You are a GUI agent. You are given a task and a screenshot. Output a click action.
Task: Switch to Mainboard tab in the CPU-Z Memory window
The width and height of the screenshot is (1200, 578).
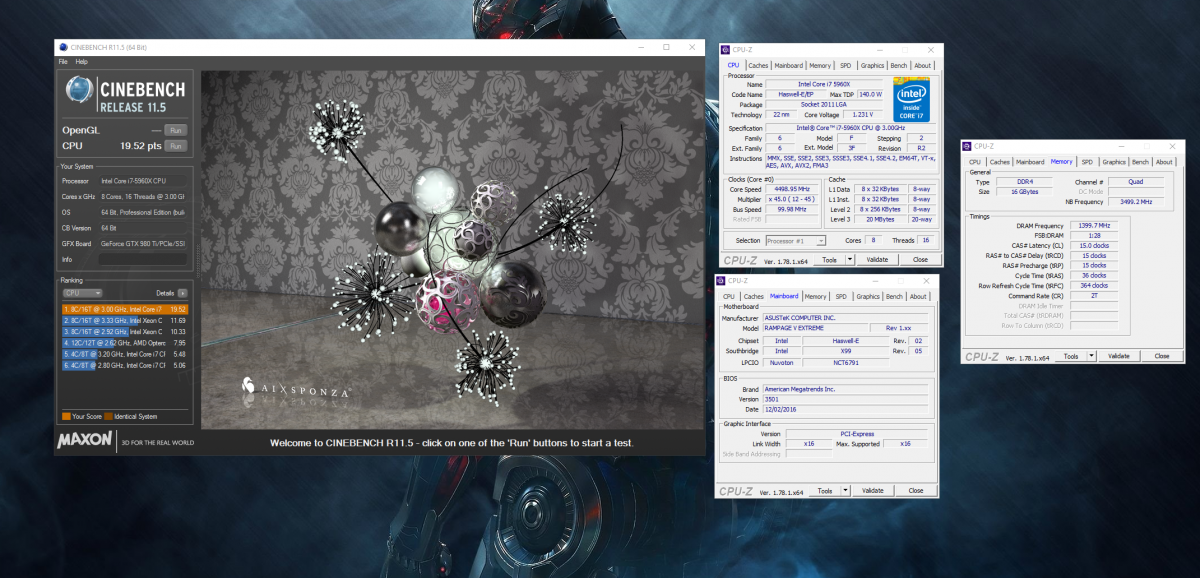coord(1030,162)
